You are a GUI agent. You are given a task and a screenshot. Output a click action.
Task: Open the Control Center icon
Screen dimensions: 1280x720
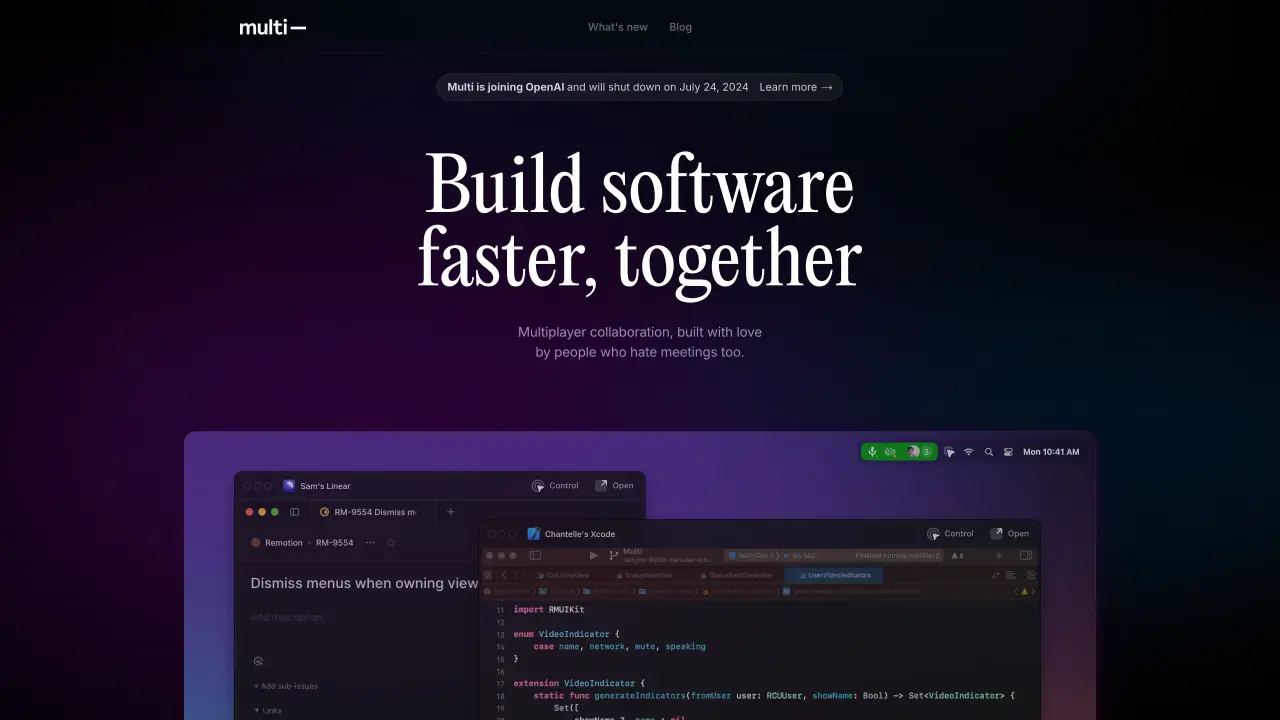tap(1008, 452)
